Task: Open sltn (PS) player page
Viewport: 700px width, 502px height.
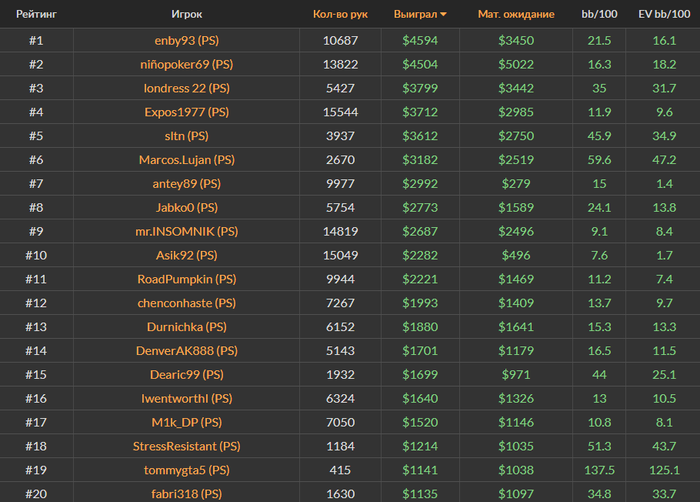Action: [x=187, y=136]
